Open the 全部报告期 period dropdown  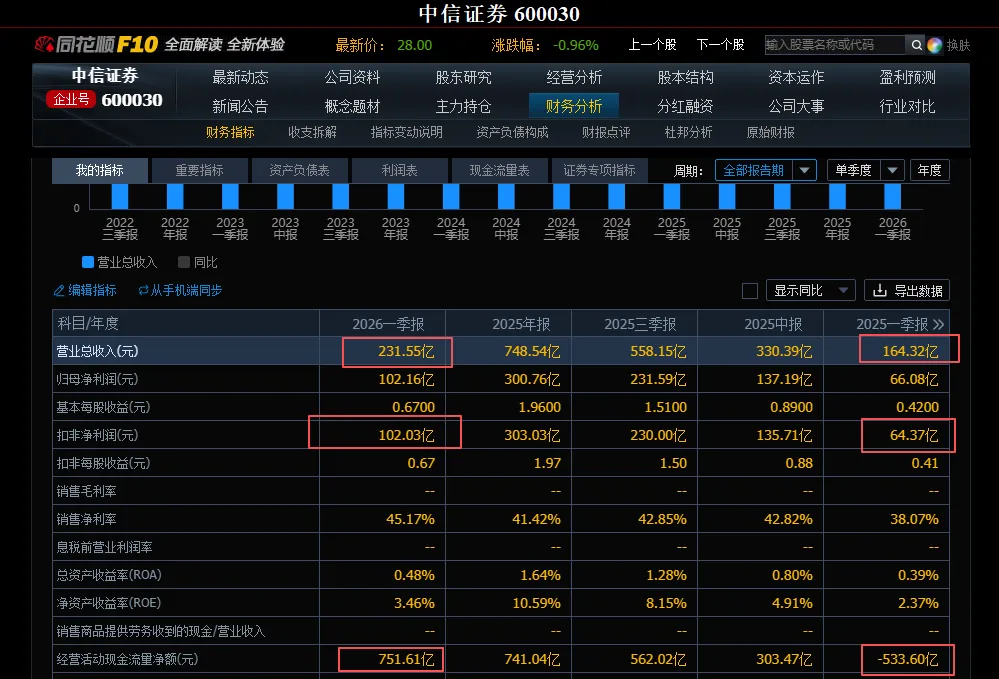click(766, 170)
